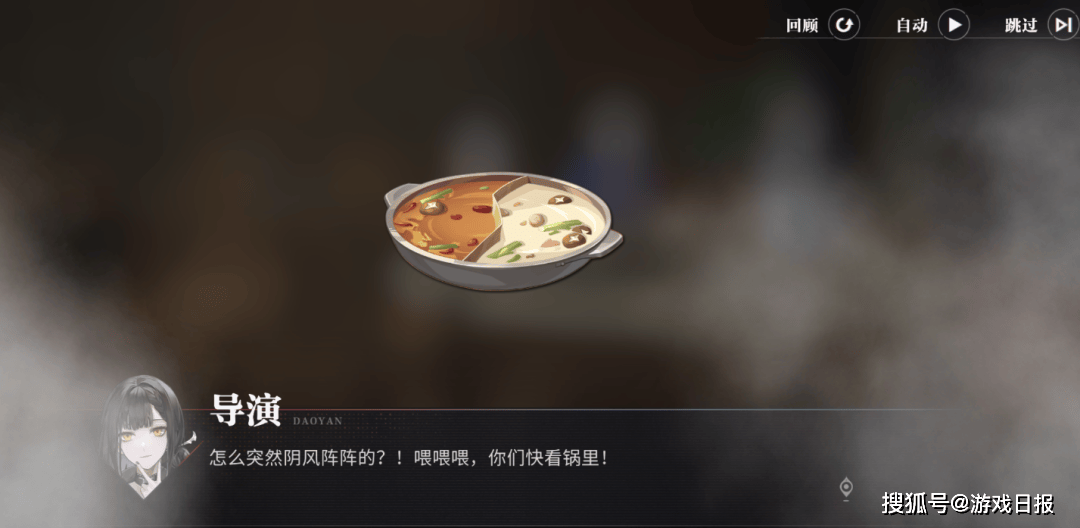This screenshot has width=1080, height=528.
Task: Click the 回顾 circular arrow review icon
Action: [x=843, y=25]
